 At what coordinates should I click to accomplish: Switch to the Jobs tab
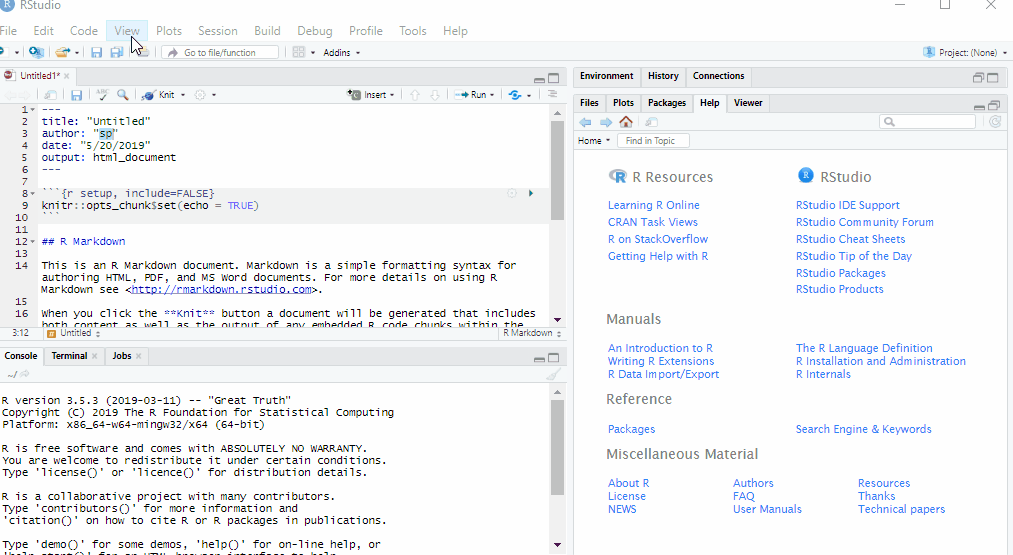(121, 356)
